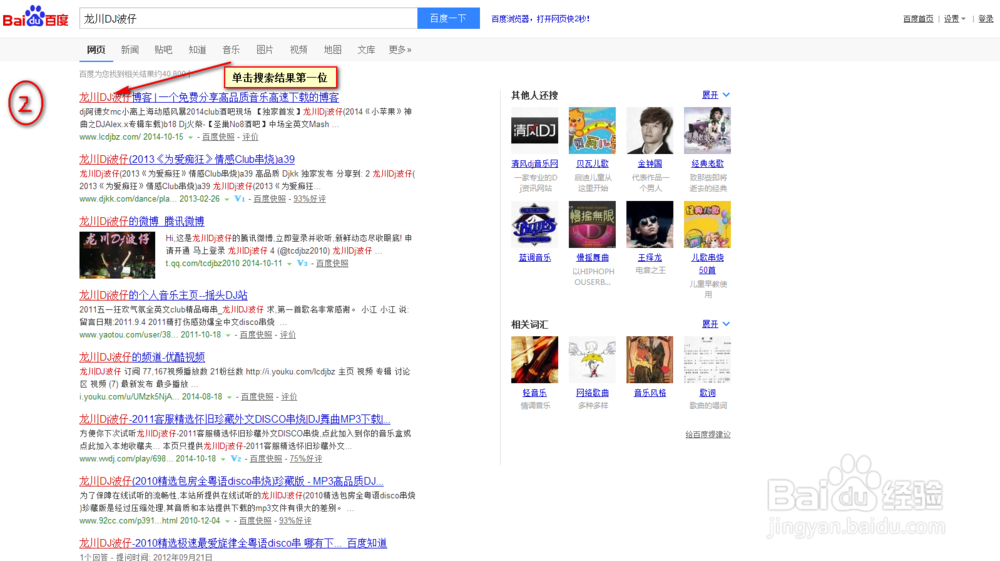Viewport: 1000px width, 561px height.
Task: Focus the search box containing 龙川DJ波仔
Action: [248, 18]
